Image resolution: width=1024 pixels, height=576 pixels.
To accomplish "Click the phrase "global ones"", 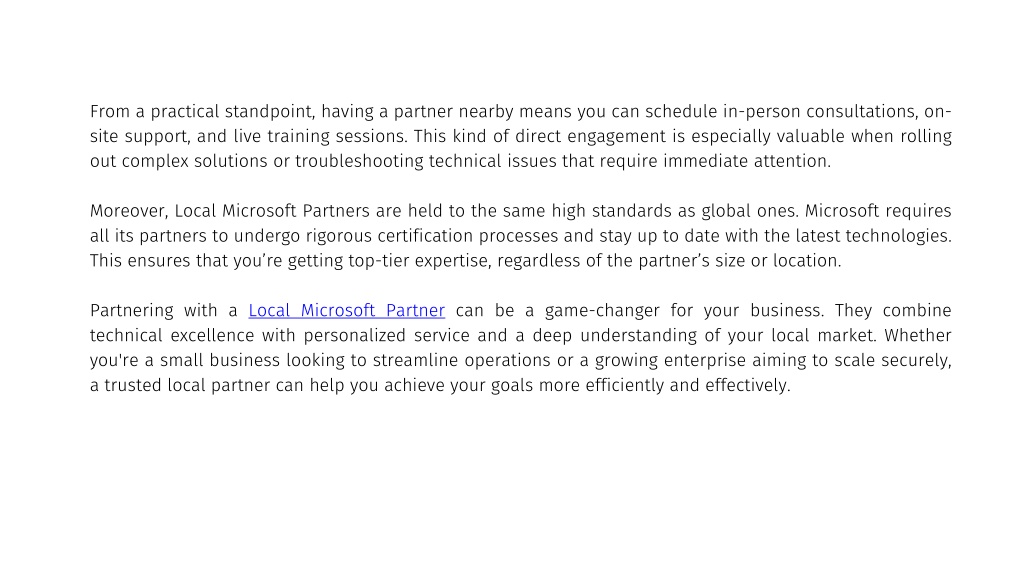I will point(749,211).
